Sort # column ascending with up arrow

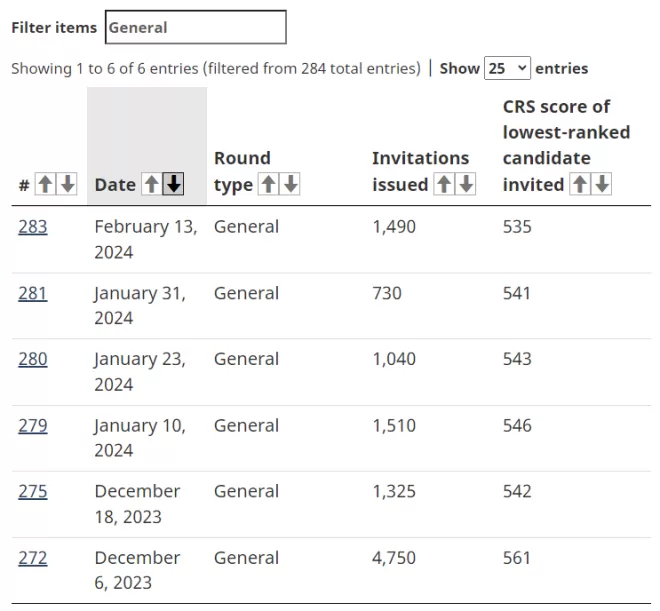click(45, 184)
